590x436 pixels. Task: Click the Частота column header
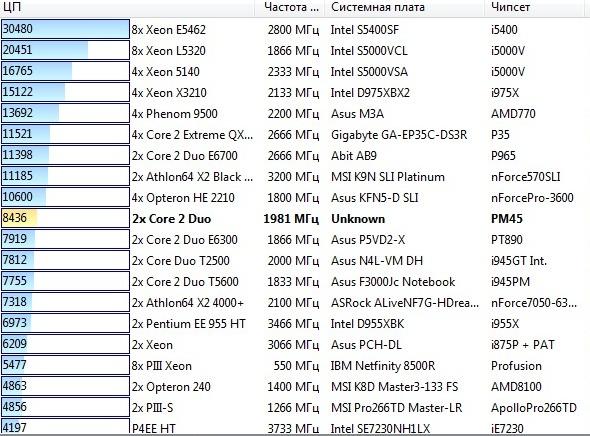[x=291, y=8]
